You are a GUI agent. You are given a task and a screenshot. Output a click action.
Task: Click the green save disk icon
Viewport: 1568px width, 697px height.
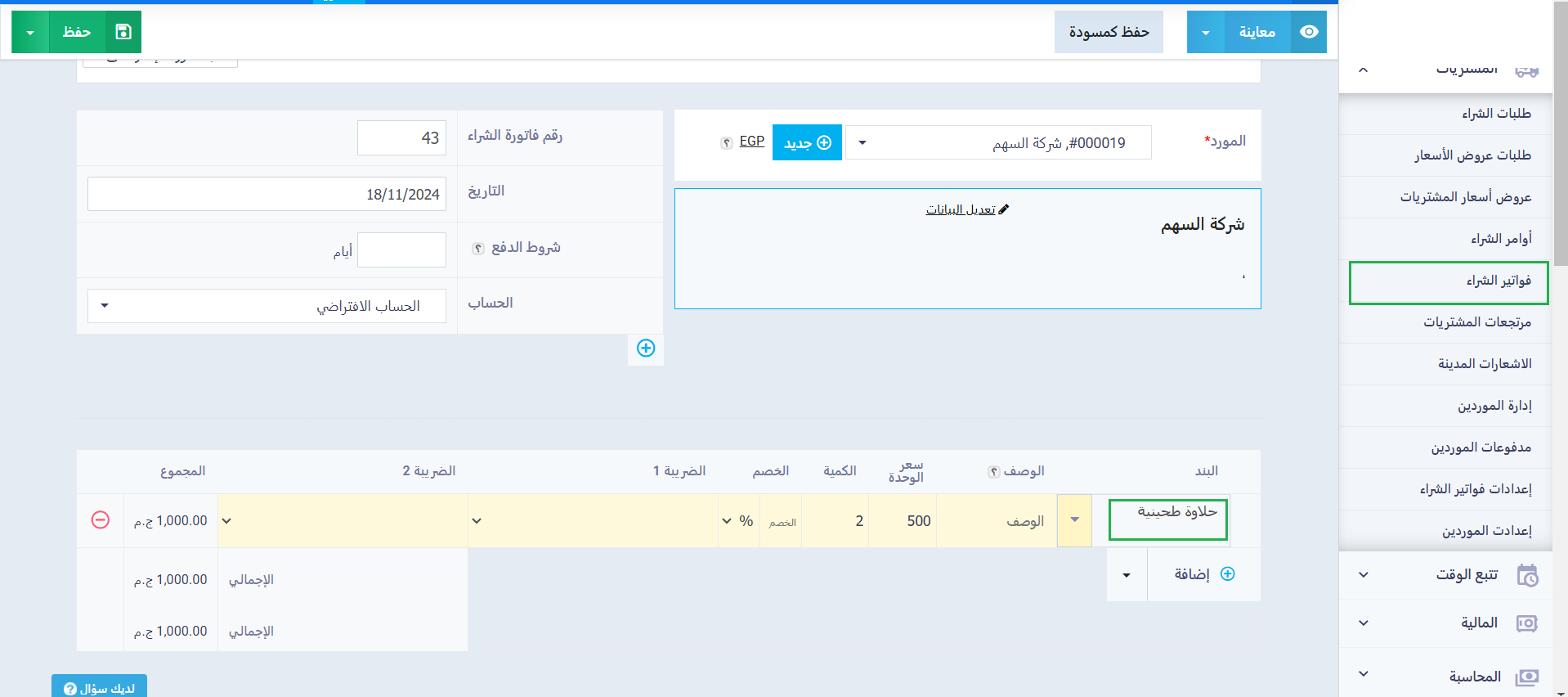click(x=123, y=32)
